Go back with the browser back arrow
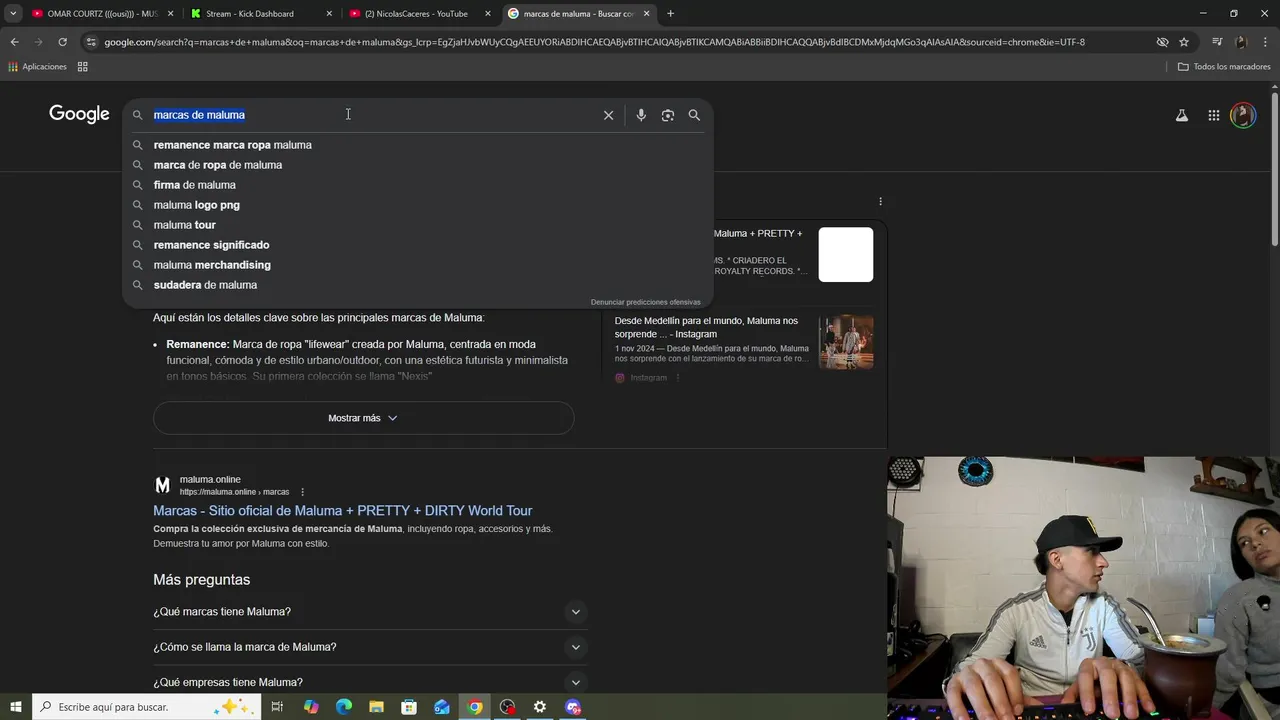 14,42
